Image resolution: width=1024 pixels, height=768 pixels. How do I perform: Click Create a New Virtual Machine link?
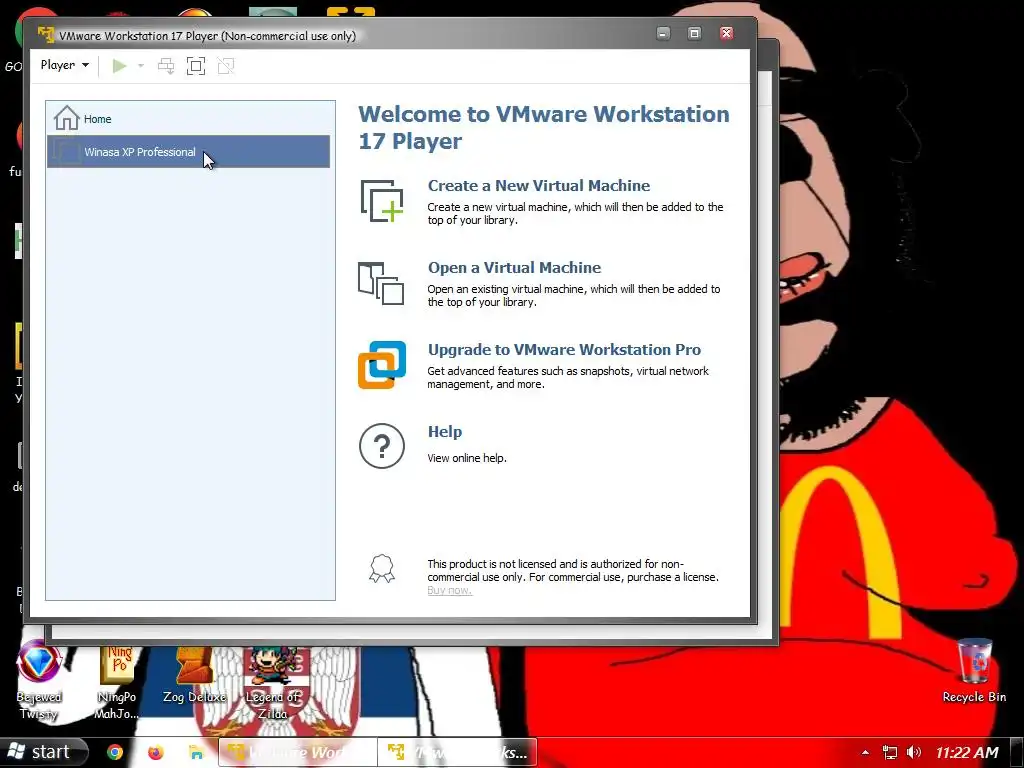tap(539, 185)
